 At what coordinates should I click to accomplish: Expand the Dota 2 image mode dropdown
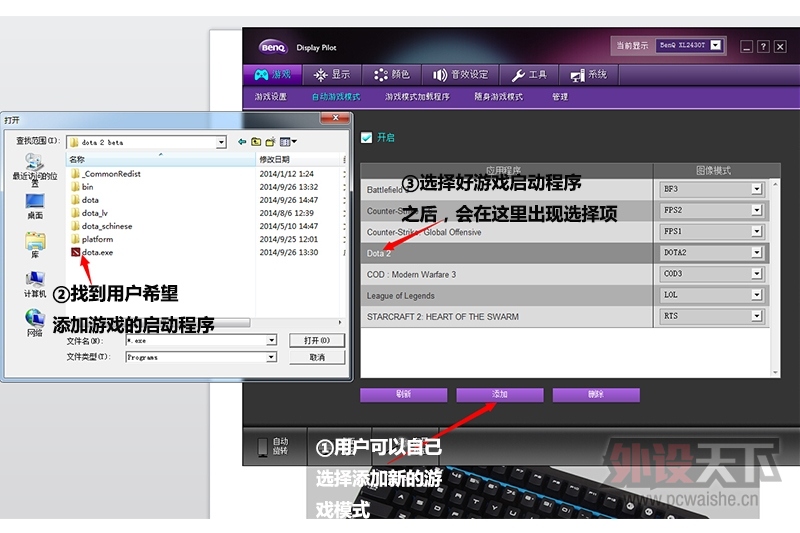pos(756,253)
